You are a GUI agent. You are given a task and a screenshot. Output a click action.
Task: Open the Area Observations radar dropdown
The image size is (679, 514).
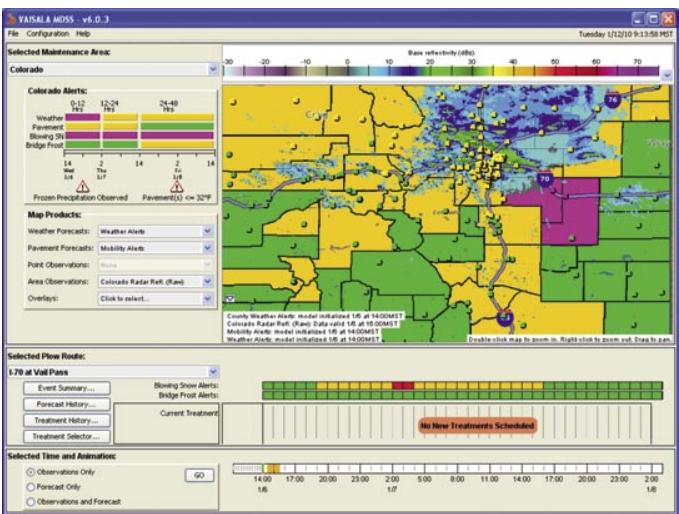pyautogui.click(x=207, y=281)
